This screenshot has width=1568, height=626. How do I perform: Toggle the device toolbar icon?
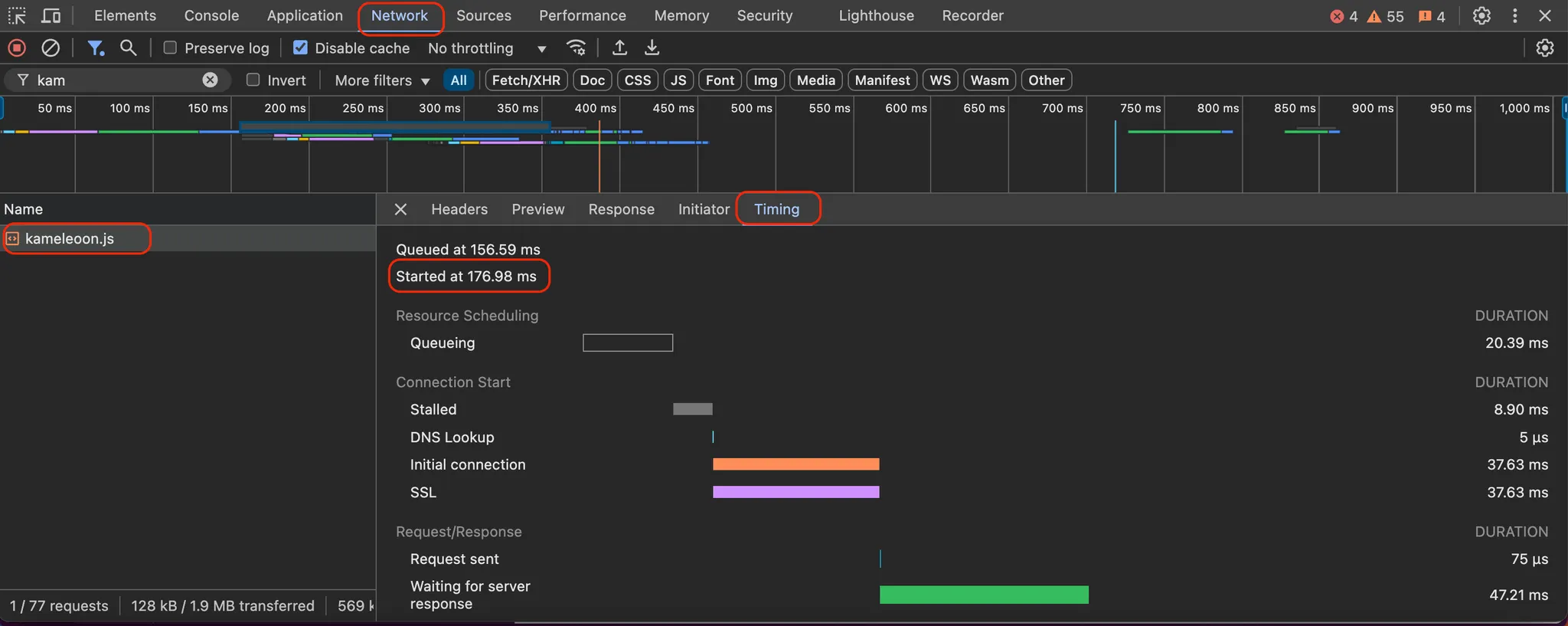[51, 15]
